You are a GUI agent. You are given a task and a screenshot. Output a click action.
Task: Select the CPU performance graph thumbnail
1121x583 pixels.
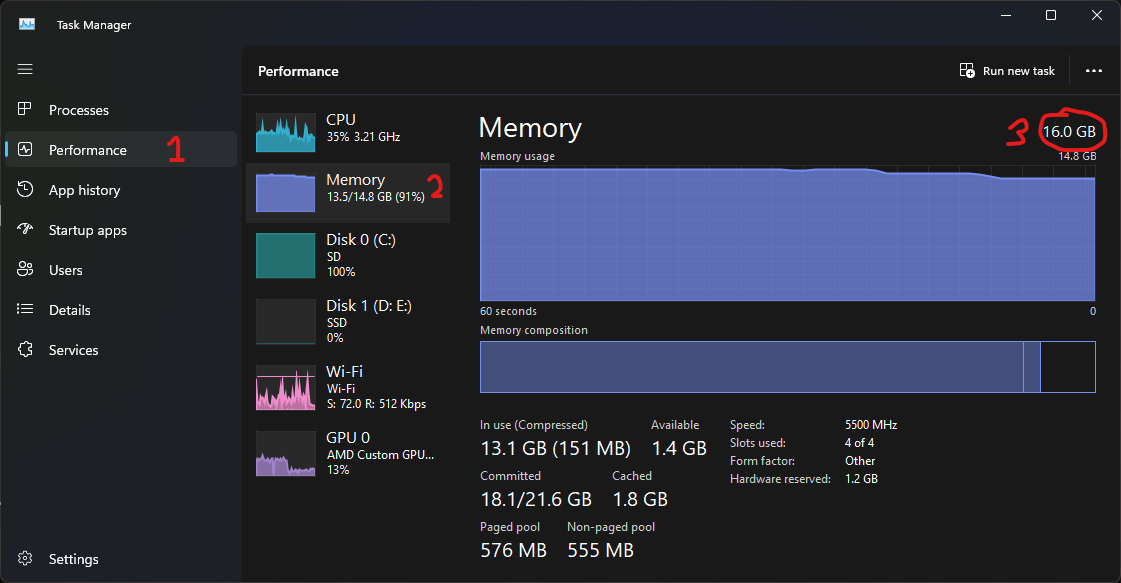click(286, 132)
